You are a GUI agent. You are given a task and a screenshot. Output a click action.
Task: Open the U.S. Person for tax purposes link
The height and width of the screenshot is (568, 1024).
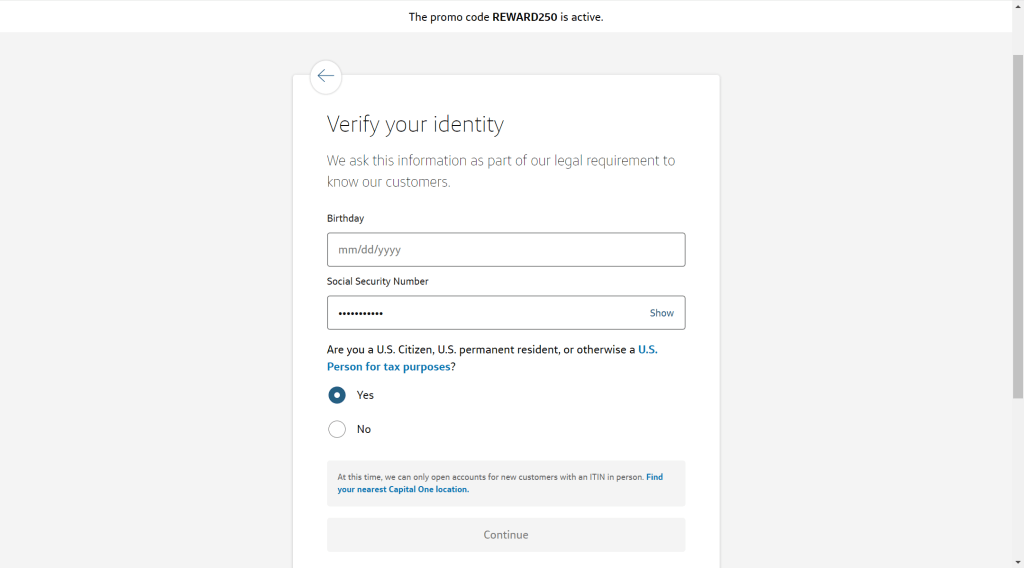pos(492,358)
